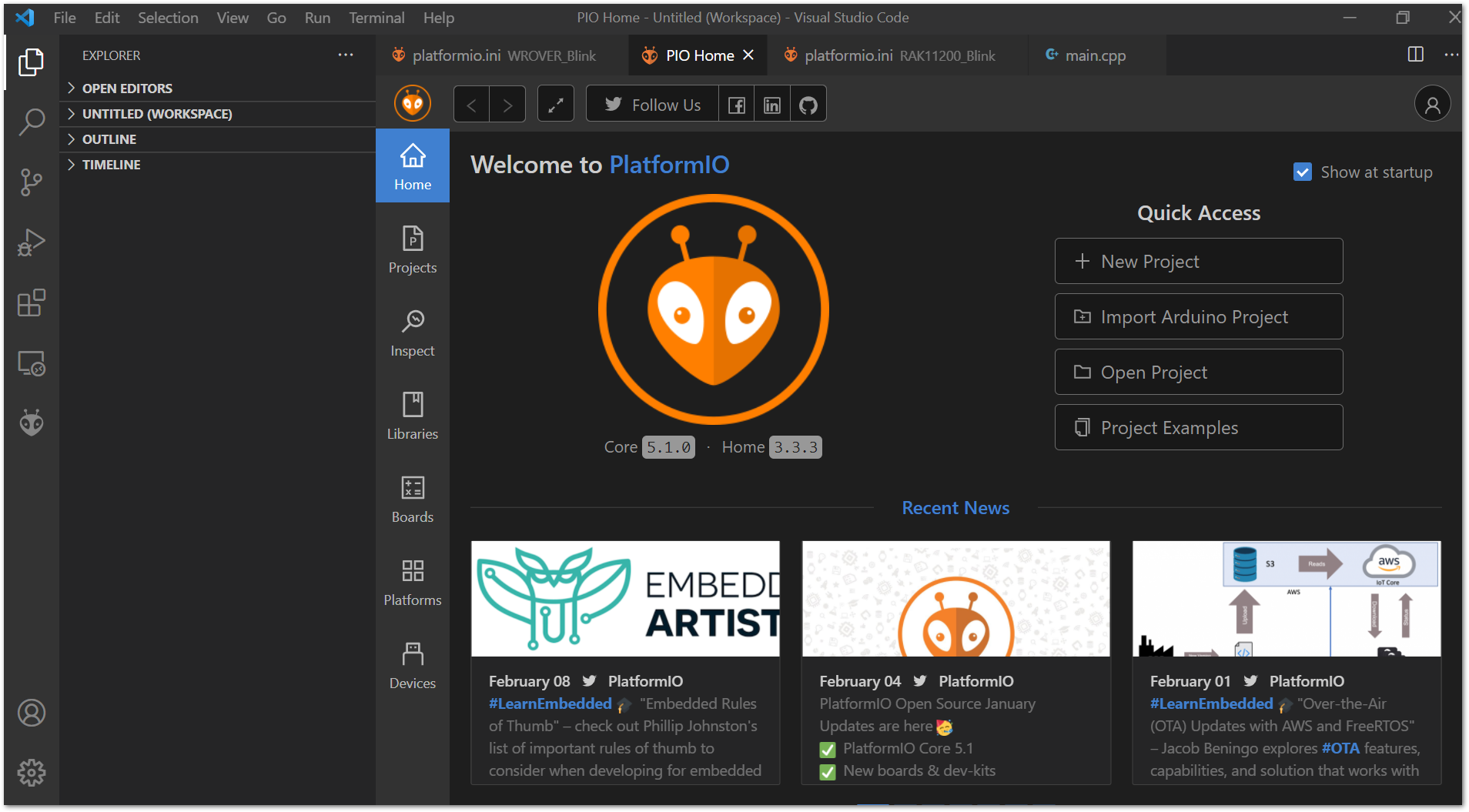
Task: Open the Explorer view in activity bar
Action: click(x=31, y=62)
